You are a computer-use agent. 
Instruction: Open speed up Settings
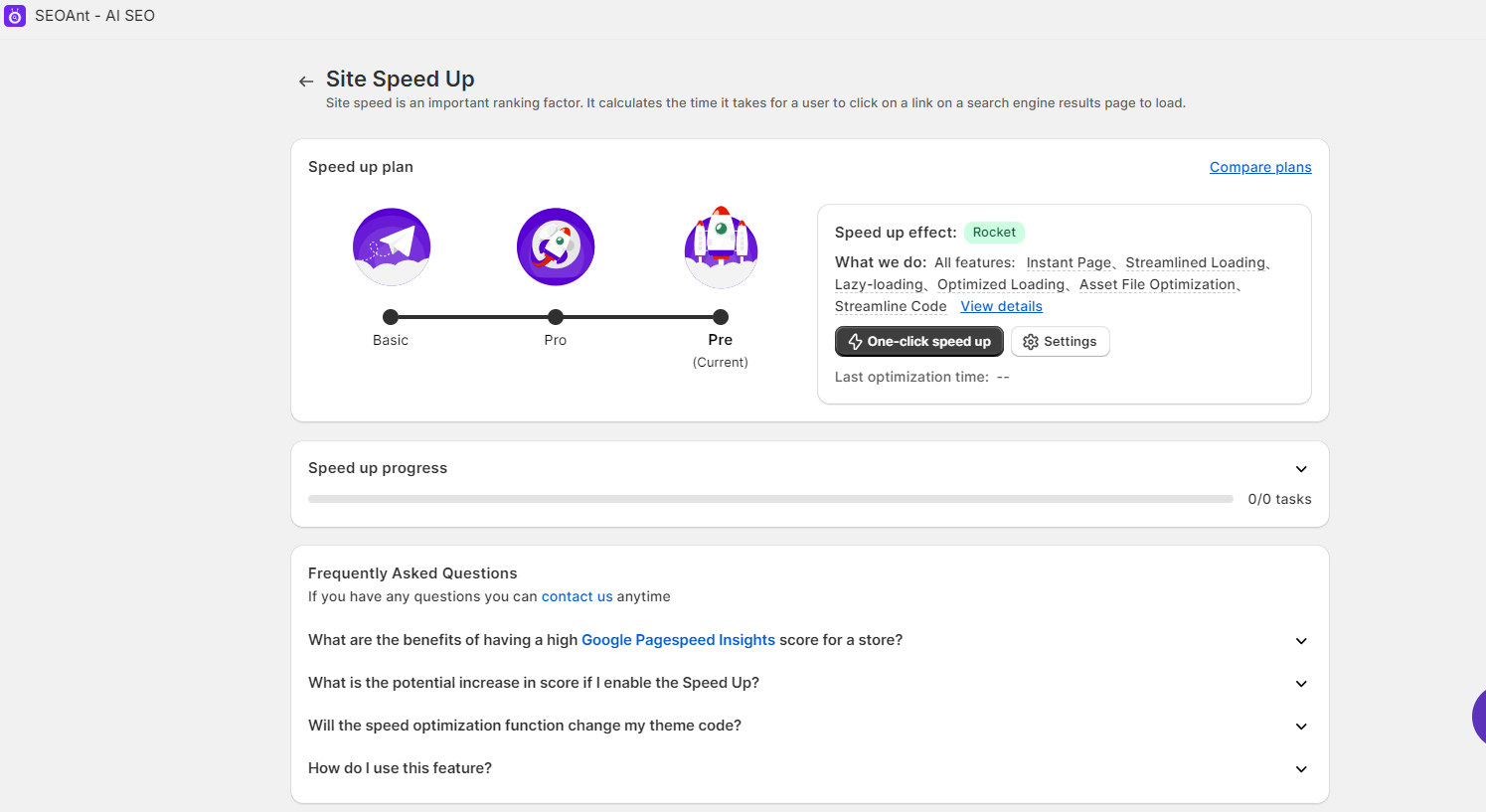pyautogui.click(x=1060, y=342)
